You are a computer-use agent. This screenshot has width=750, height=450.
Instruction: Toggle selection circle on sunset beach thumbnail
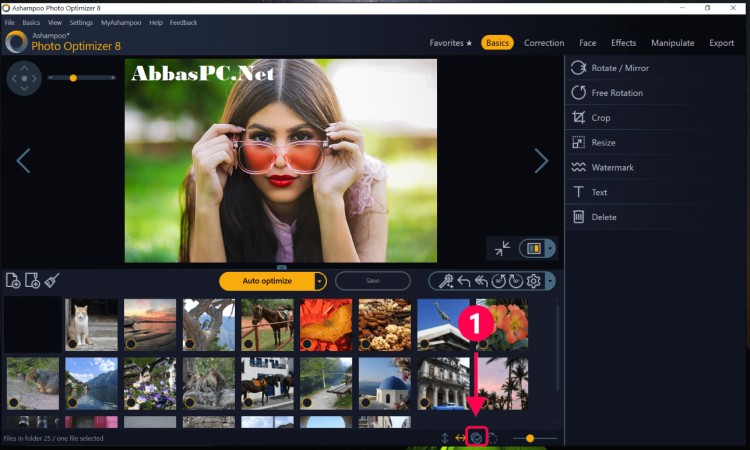pyautogui.click(x=131, y=343)
